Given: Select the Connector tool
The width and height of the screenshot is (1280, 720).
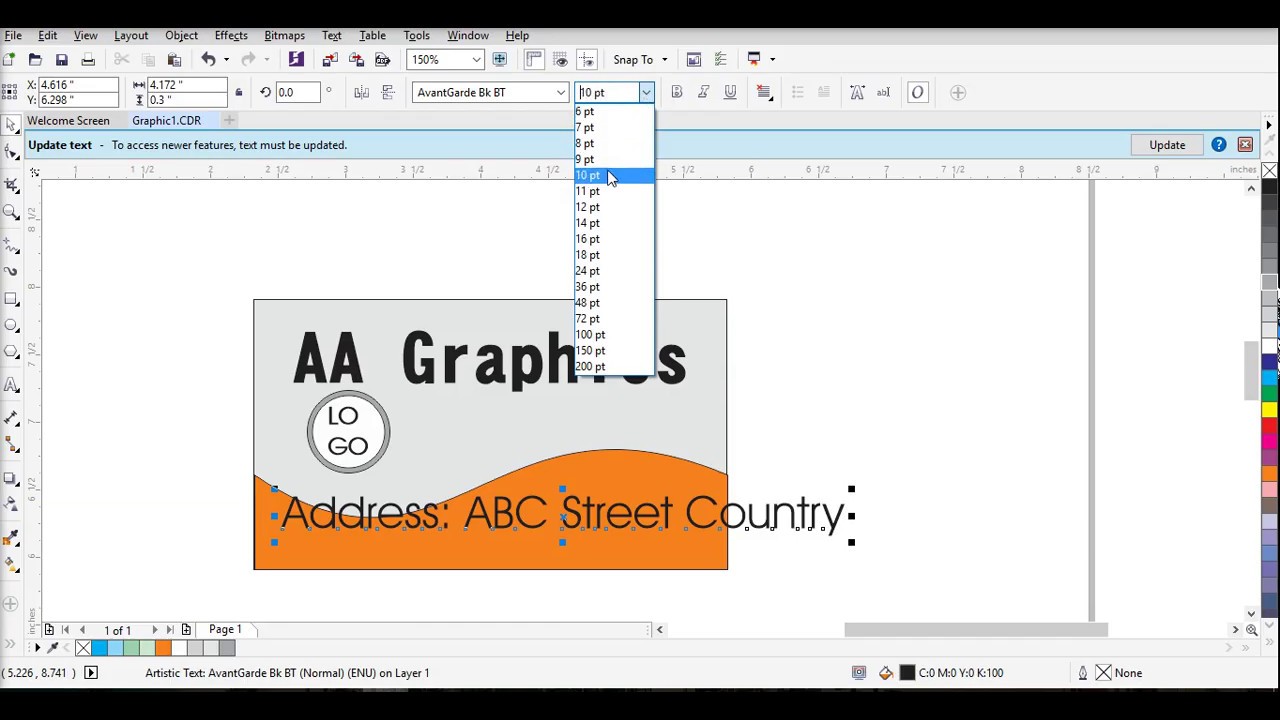Looking at the screenshot, I should [x=12, y=444].
